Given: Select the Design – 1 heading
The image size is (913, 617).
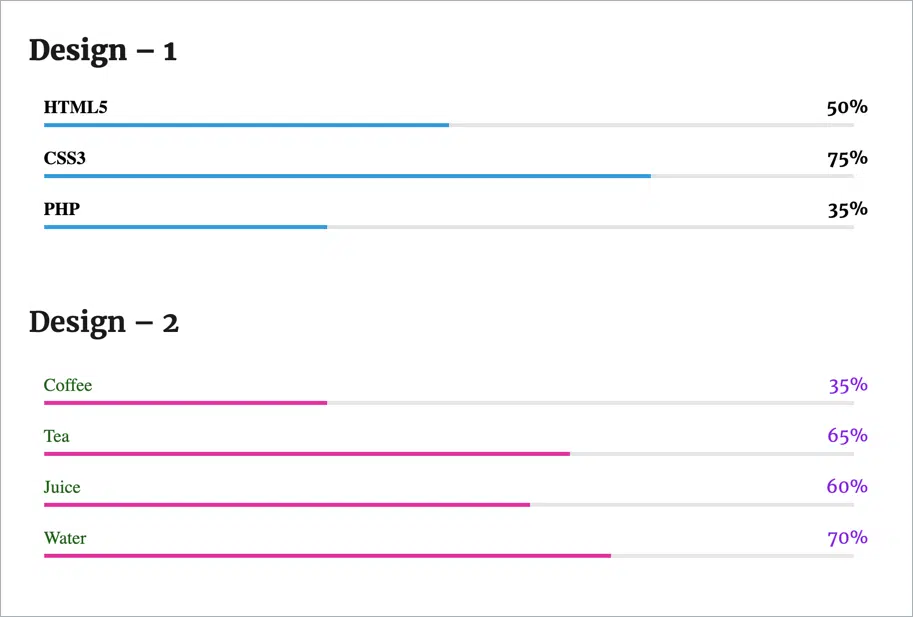Looking at the screenshot, I should coord(102,51).
